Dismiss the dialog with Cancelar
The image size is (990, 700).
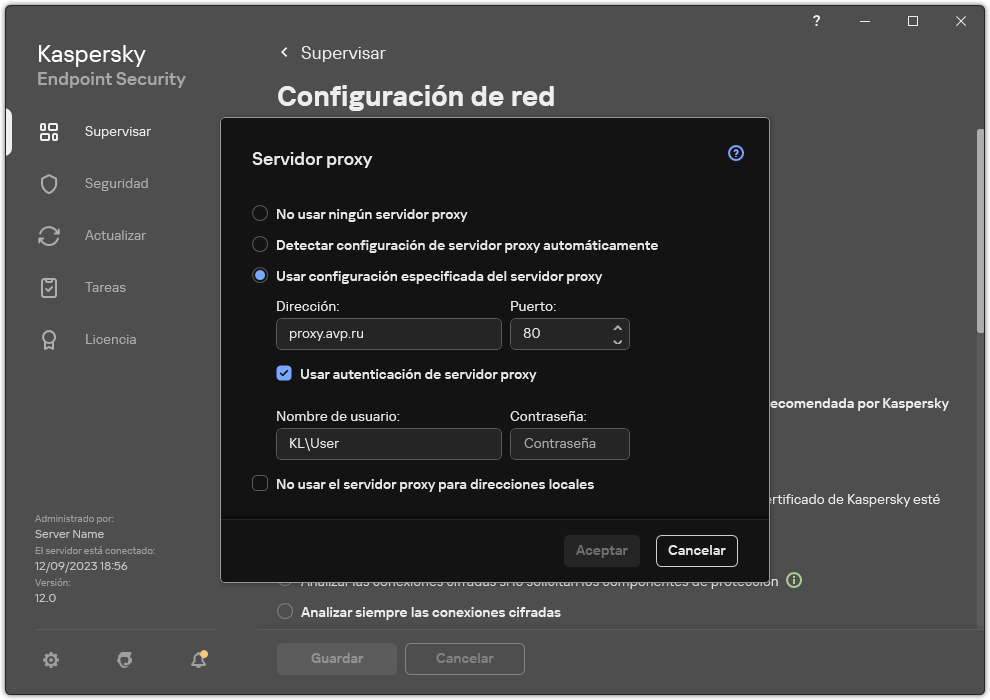[696, 550]
